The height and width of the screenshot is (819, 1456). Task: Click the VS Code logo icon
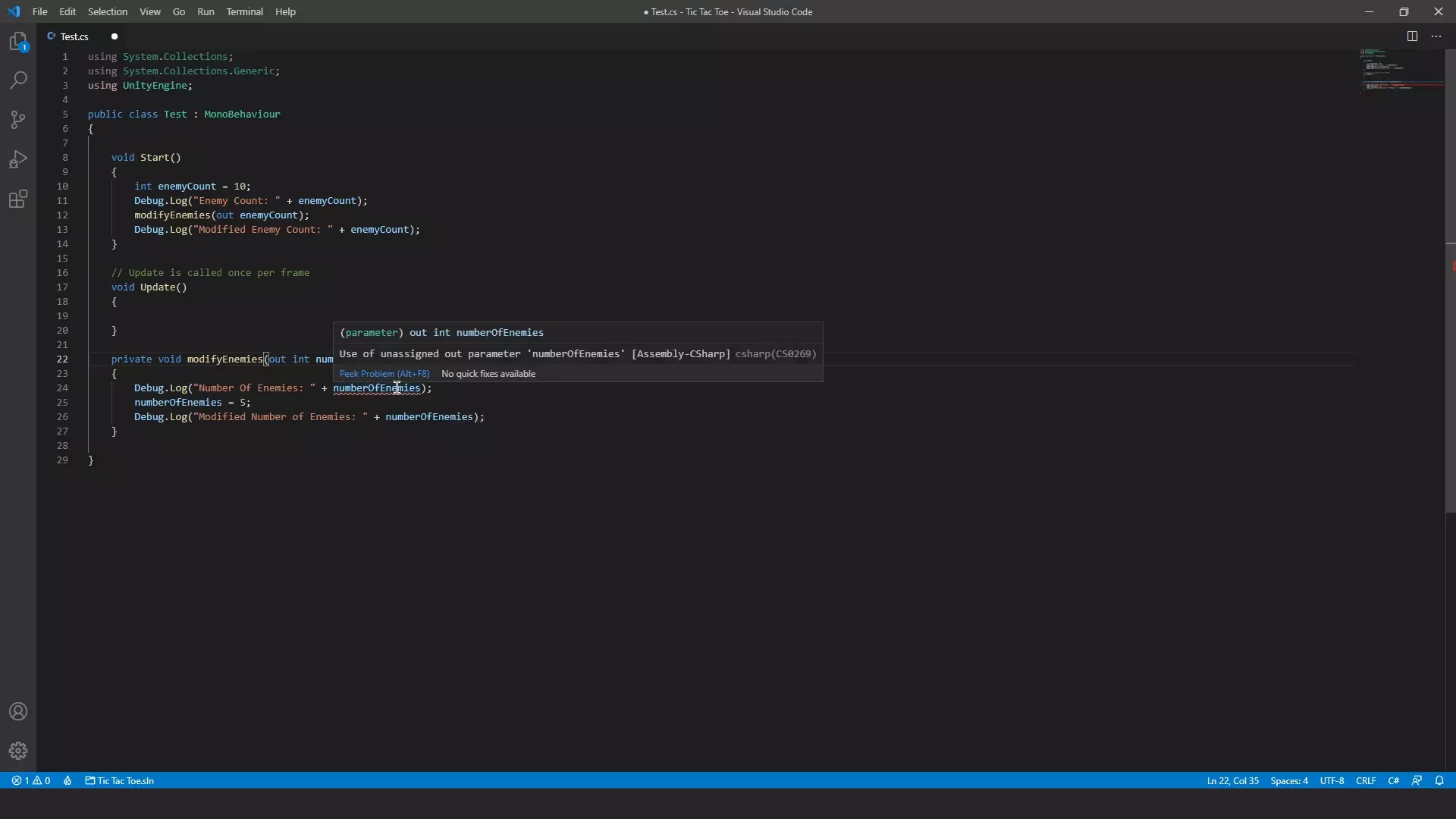(x=14, y=11)
